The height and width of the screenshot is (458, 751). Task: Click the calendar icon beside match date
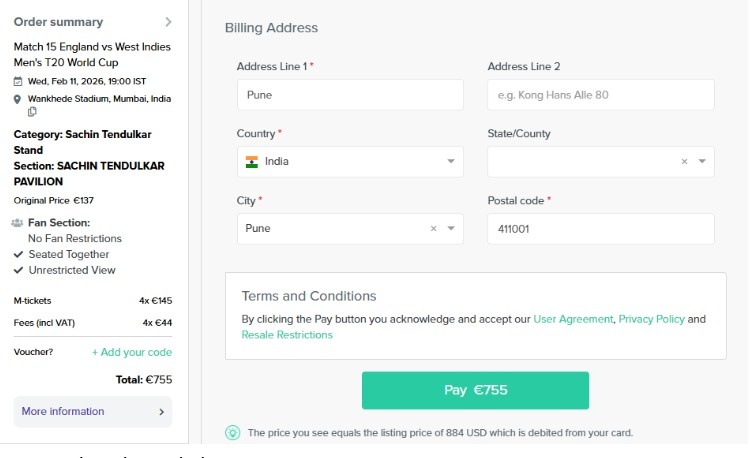click(x=18, y=81)
